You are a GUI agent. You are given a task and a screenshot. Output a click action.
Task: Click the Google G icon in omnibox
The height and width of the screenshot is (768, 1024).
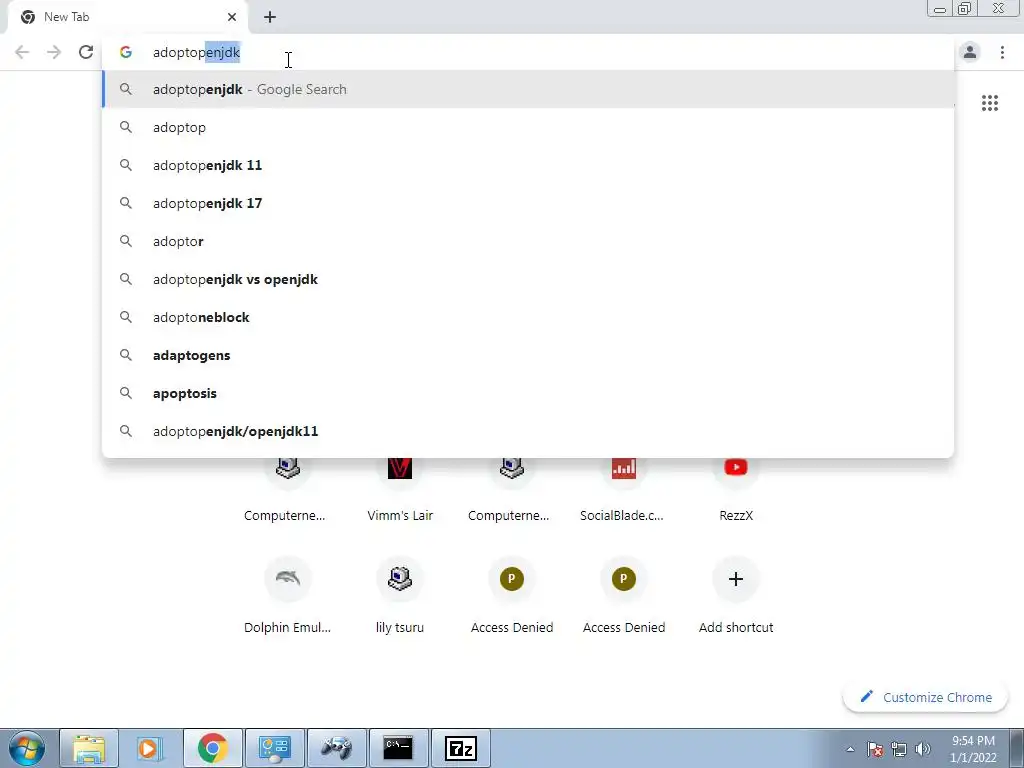click(x=126, y=52)
